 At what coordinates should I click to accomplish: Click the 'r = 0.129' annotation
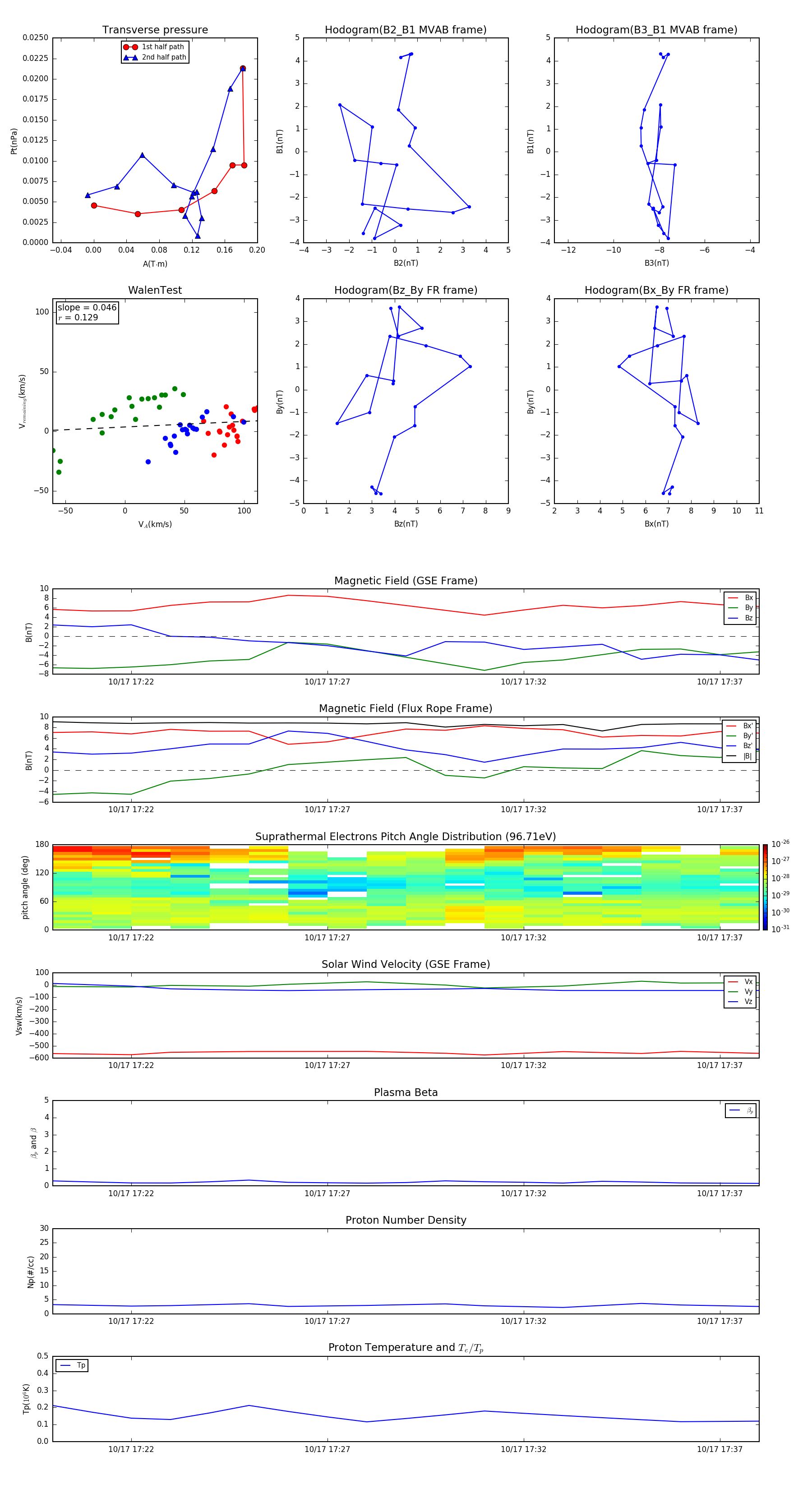(78, 317)
